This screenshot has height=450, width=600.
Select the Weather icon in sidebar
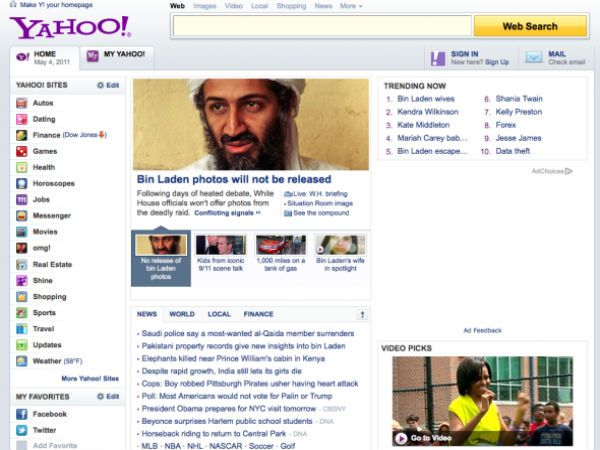click(22, 360)
